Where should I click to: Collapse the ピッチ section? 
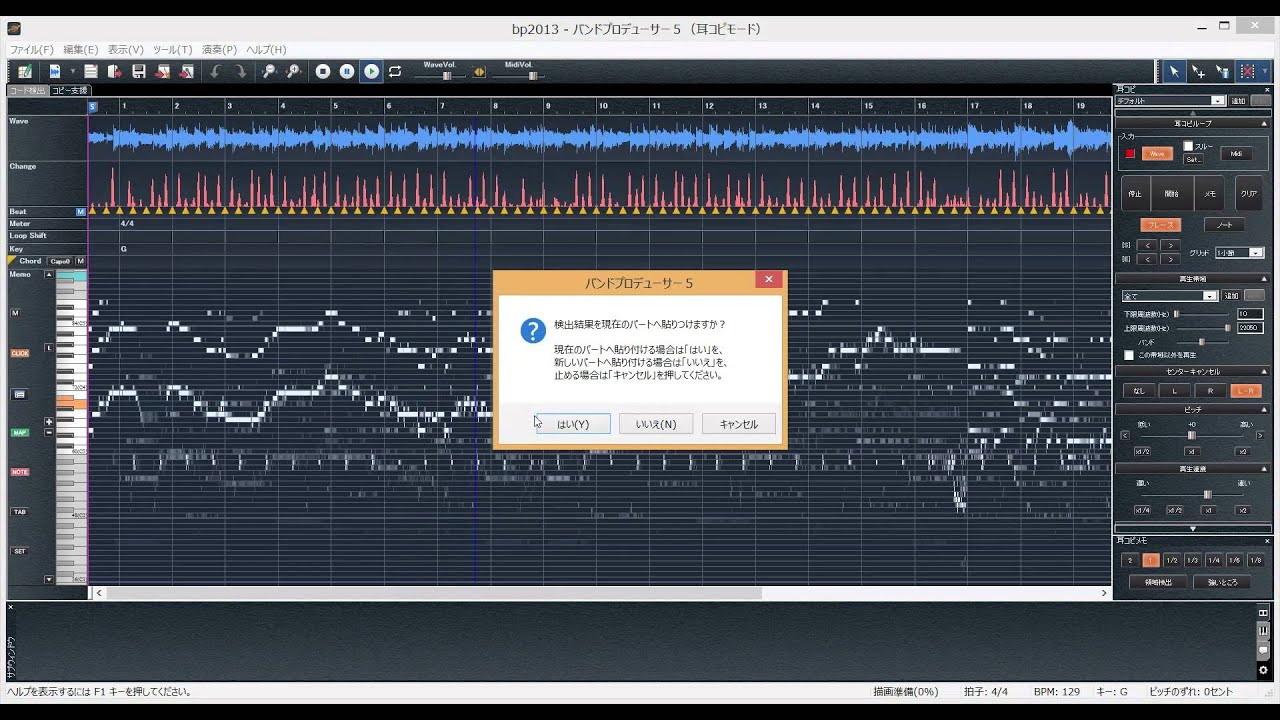pos(1264,409)
